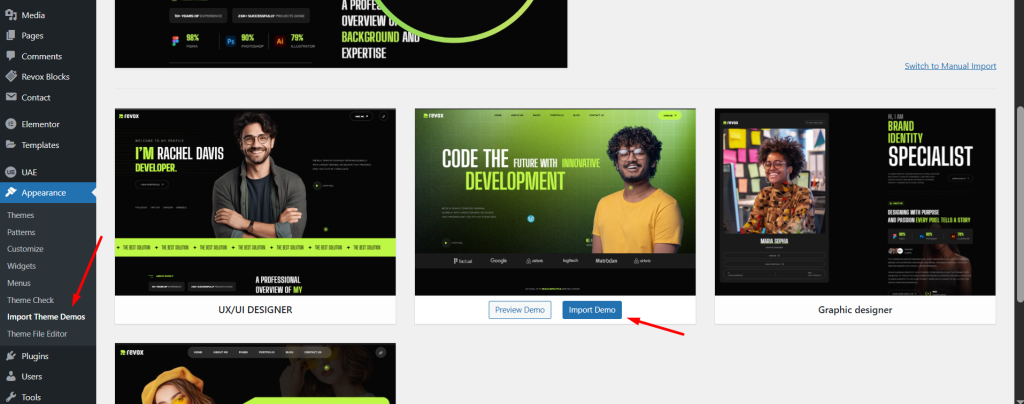Click the Media icon in the sidebar
Image resolution: width=1024 pixels, height=404 pixels.
[x=10, y=15]
